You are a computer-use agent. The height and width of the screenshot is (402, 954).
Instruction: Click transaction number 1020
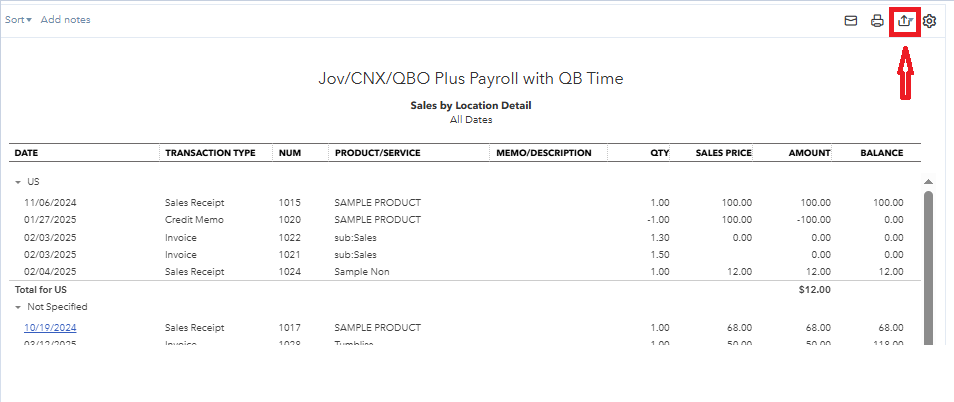(290, 220)
